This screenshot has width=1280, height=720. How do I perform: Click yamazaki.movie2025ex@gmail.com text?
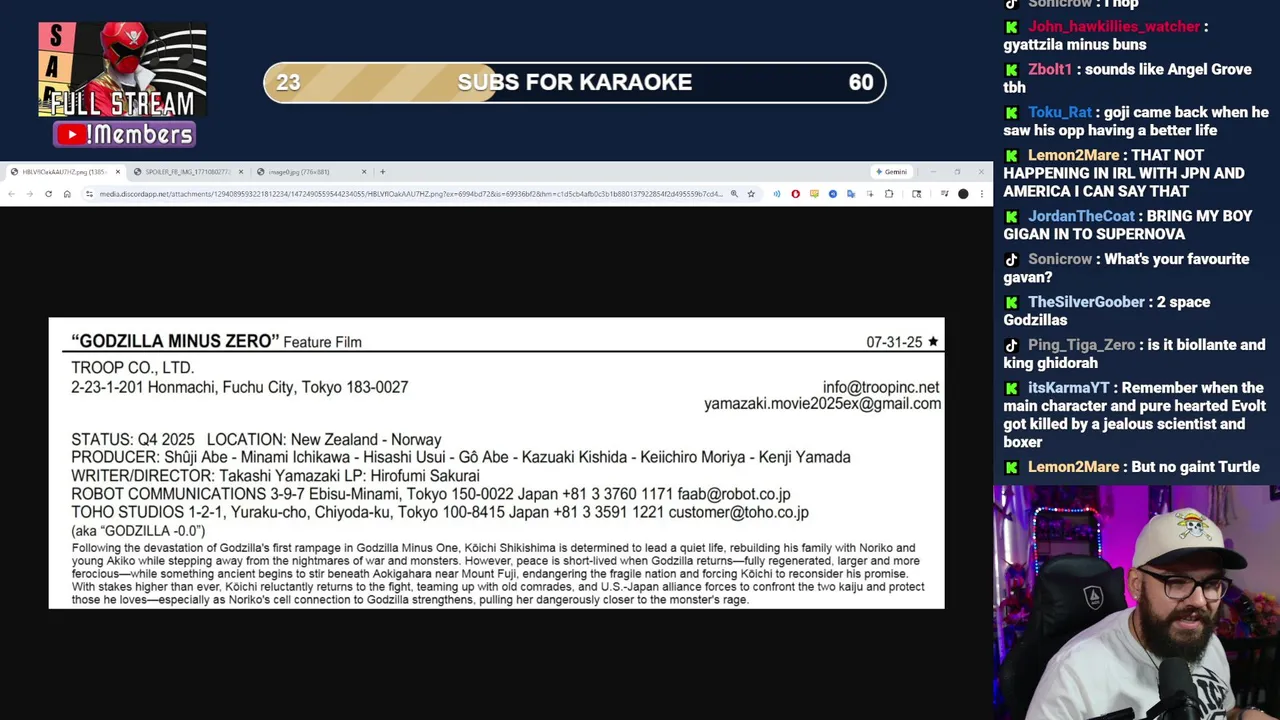pyautogui.click(x=822, y=404)
